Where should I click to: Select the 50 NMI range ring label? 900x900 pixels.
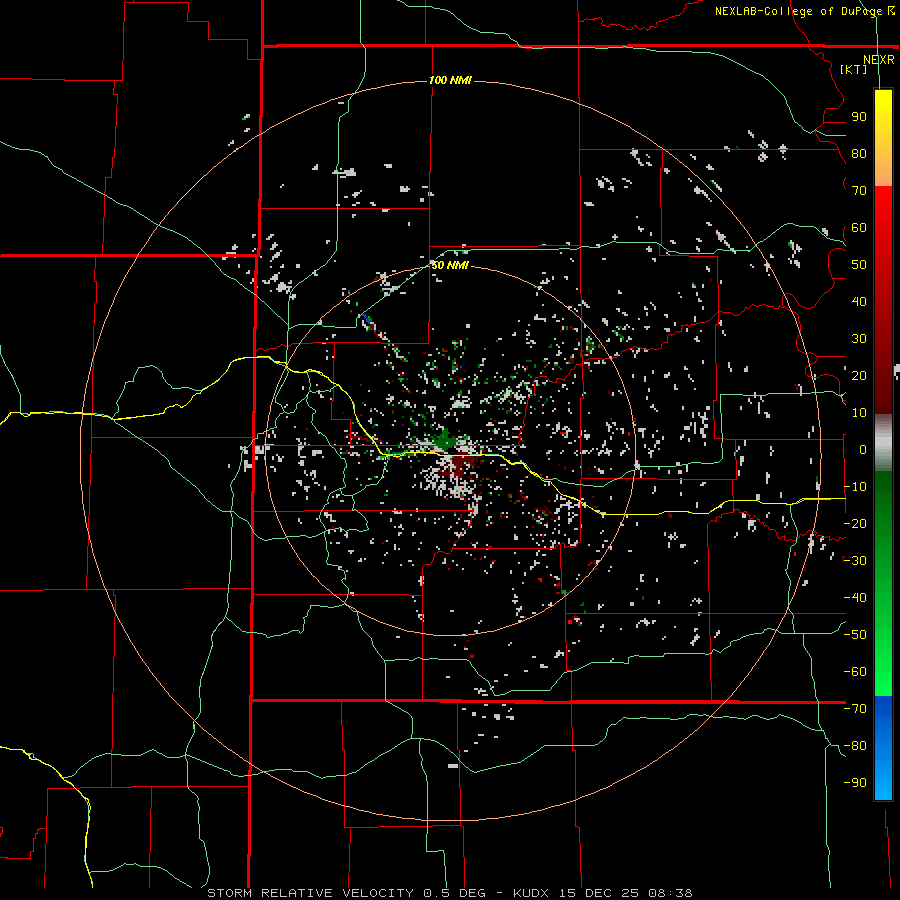point(450,265)
